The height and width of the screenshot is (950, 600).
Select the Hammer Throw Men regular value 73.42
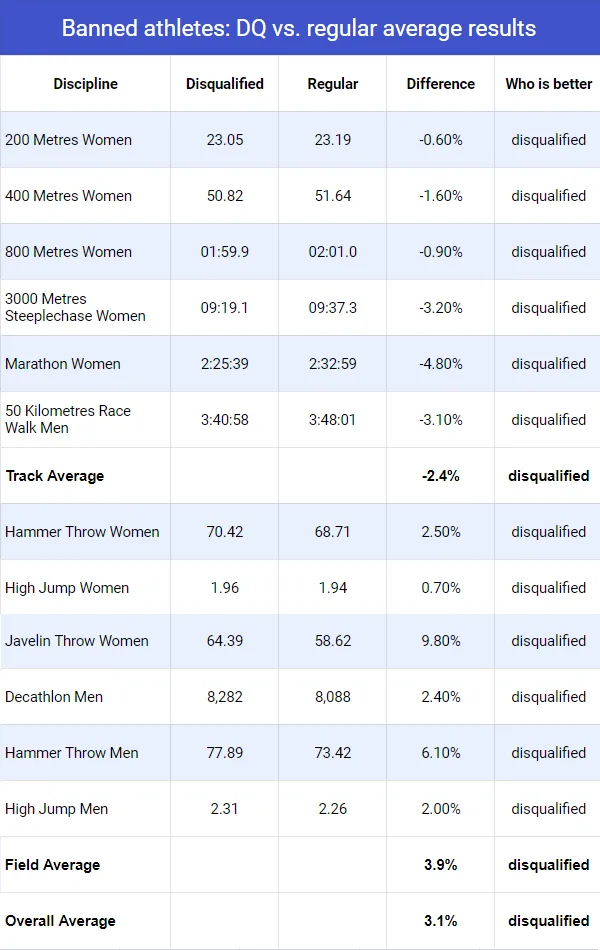click(333, 753)
